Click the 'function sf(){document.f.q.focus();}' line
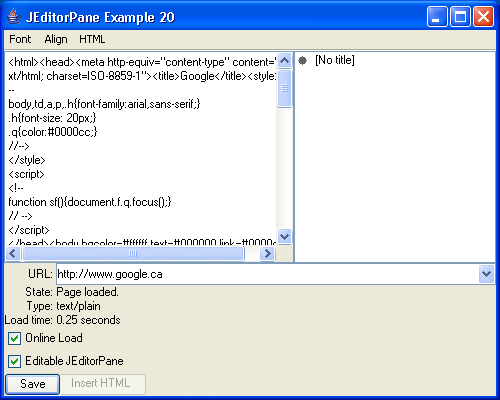This screenshot has width=500, height=400. coord(90,202)
